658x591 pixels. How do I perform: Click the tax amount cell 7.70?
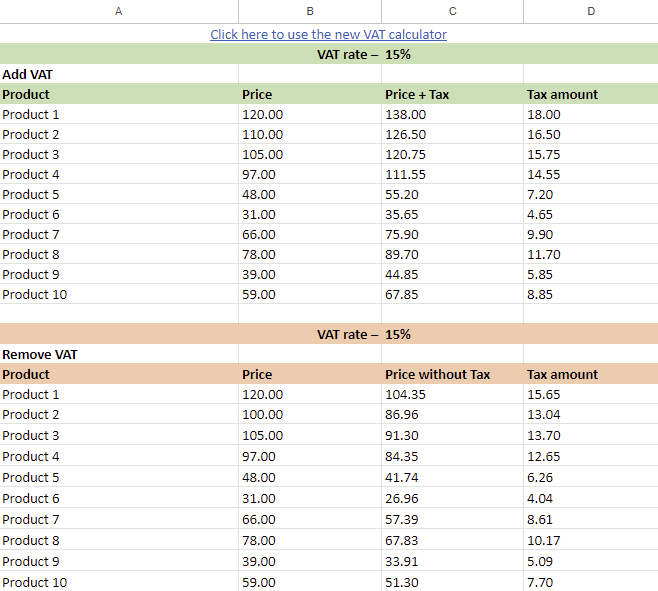[540, 582]
